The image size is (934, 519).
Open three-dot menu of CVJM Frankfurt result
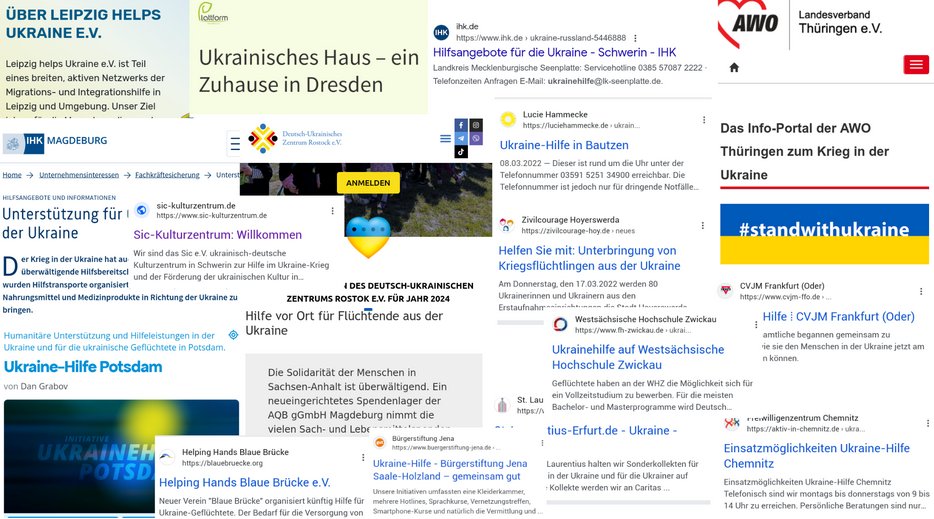(921, 291)
